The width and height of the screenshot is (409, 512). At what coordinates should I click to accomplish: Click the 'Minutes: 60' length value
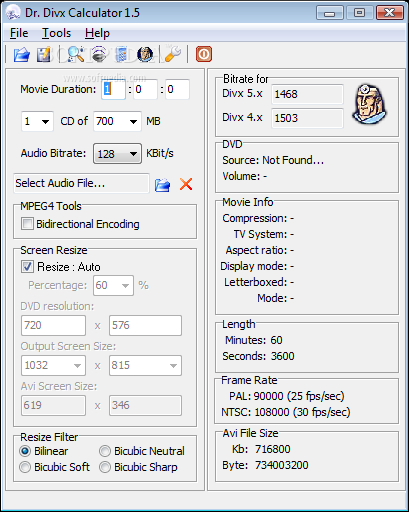254,340
